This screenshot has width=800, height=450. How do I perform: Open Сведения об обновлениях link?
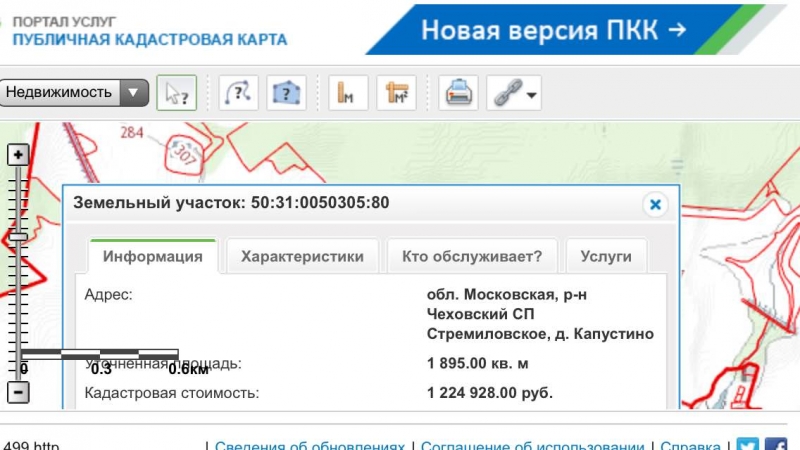(310, 445)
